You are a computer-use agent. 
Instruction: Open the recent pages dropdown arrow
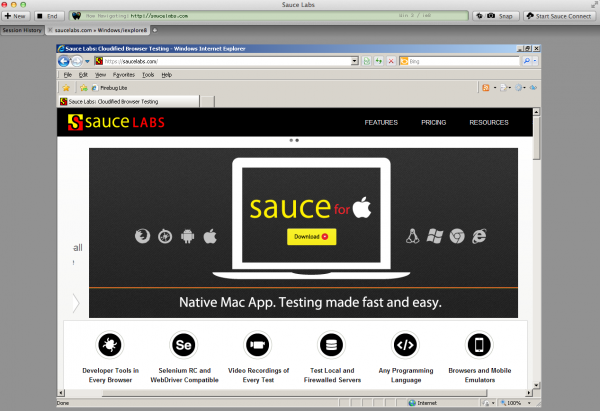[x=87, y=61]
